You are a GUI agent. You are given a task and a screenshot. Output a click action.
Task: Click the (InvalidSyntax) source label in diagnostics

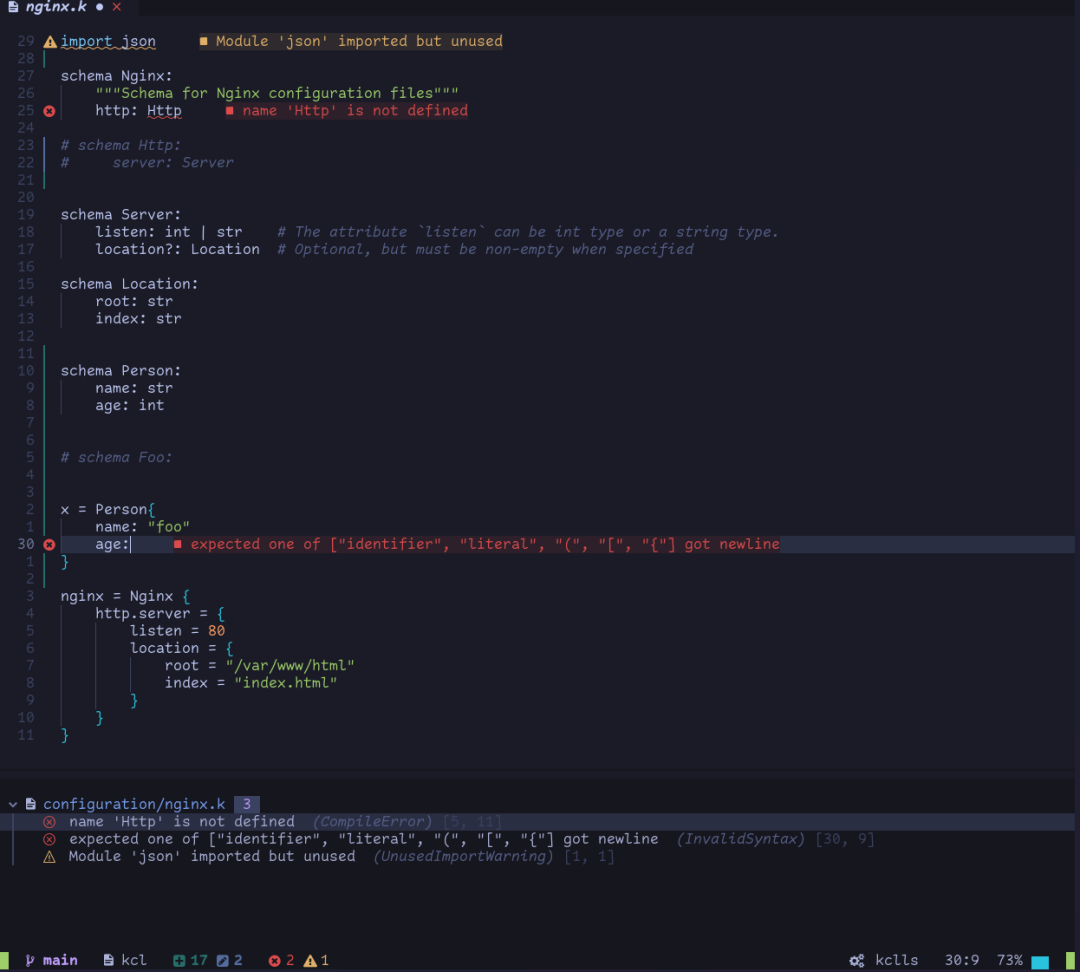pyautogui.click(x=740, y=839)
